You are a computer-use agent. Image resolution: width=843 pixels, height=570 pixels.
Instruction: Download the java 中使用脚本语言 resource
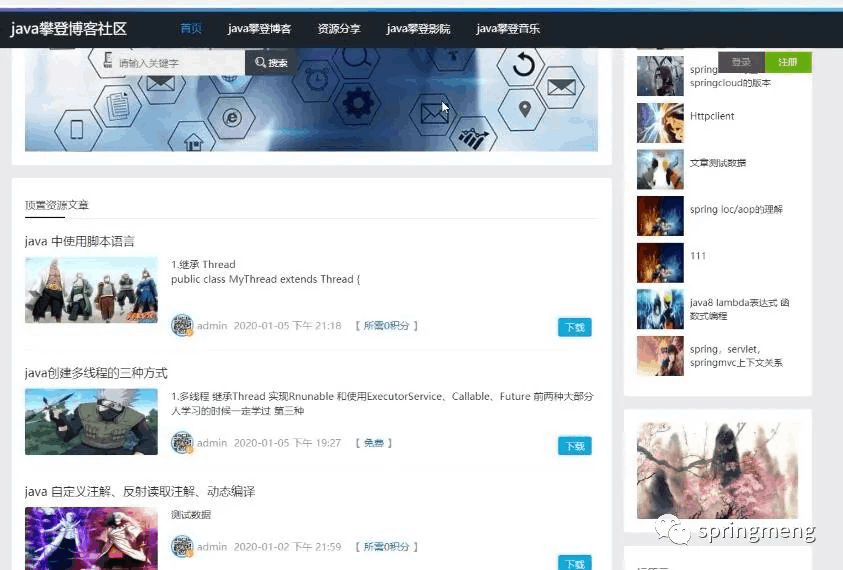point(575,327)
